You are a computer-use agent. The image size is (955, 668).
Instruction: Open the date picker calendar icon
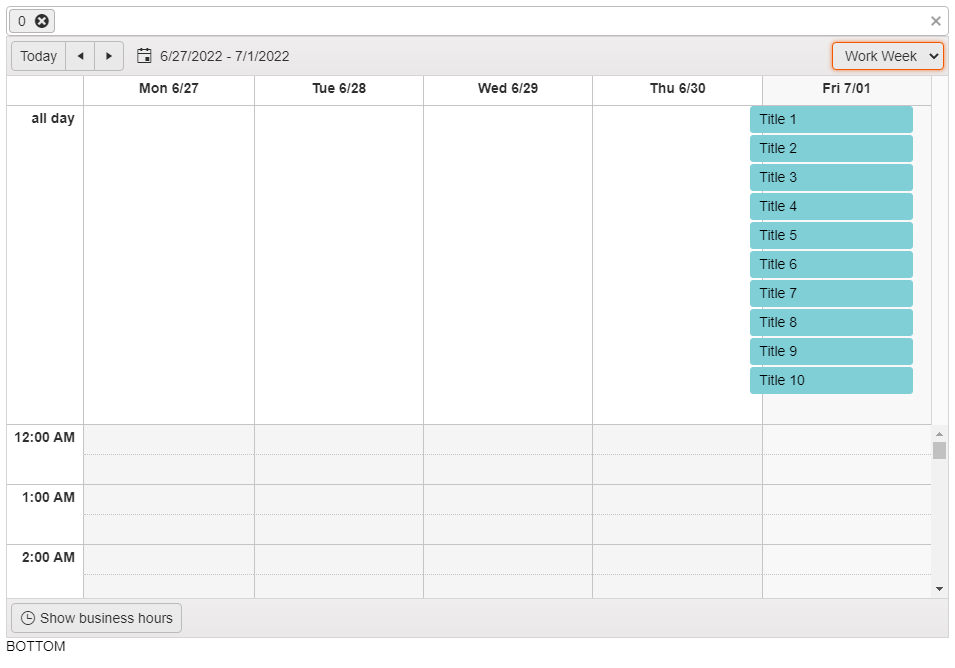pos(144,56)
